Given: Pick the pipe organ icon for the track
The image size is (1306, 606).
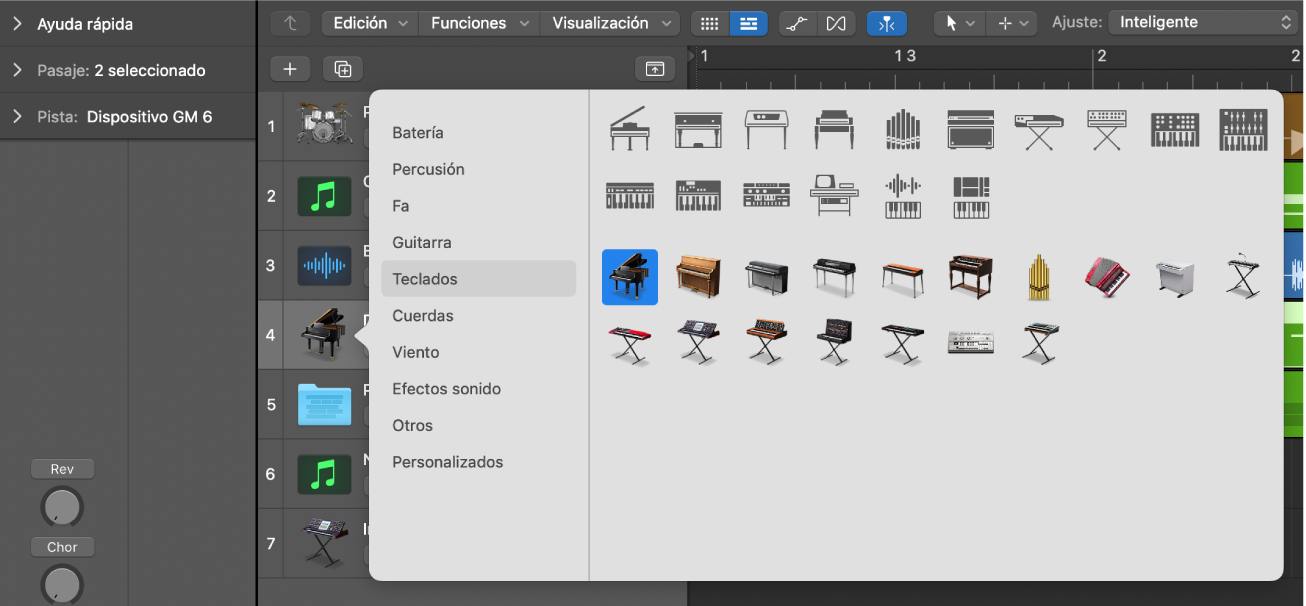Looking at the screenshot, I should pyautogui.click(x=1039, y=277).
